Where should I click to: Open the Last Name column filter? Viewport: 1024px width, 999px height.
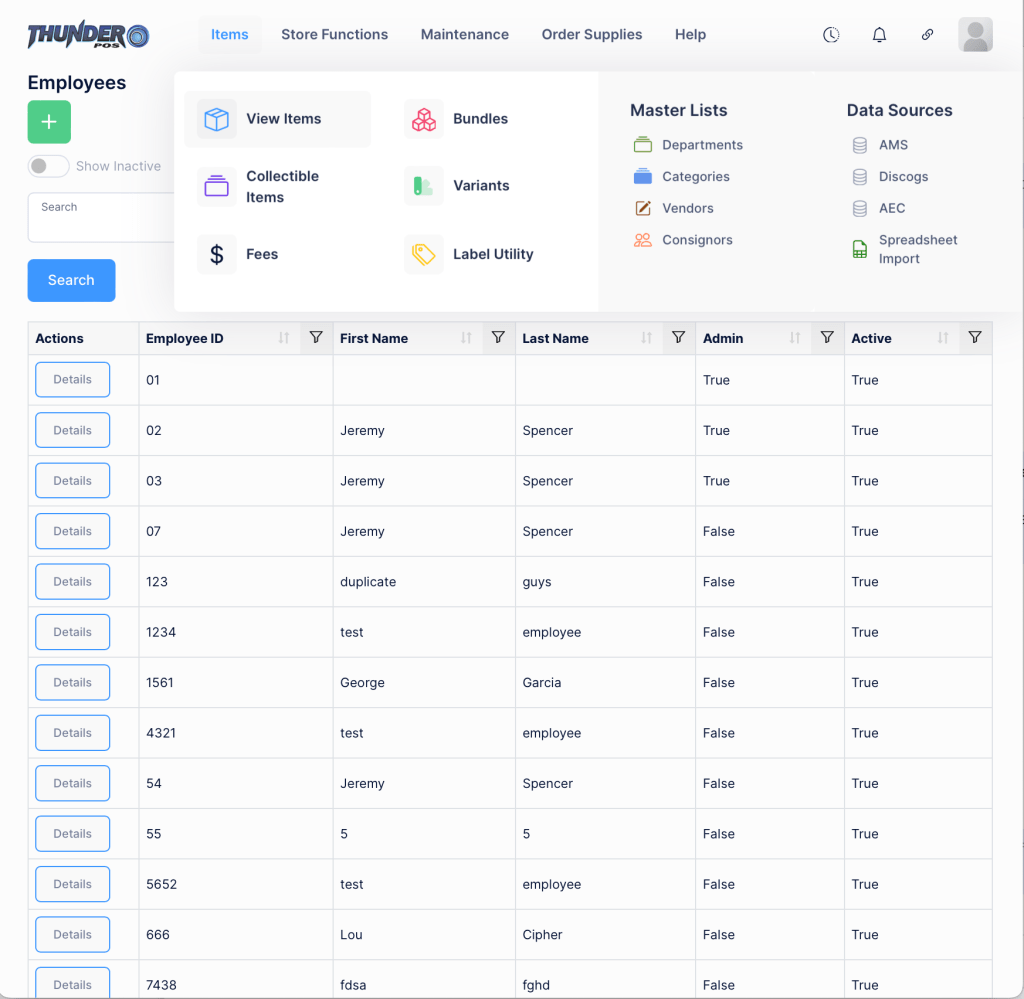(678, 338)
